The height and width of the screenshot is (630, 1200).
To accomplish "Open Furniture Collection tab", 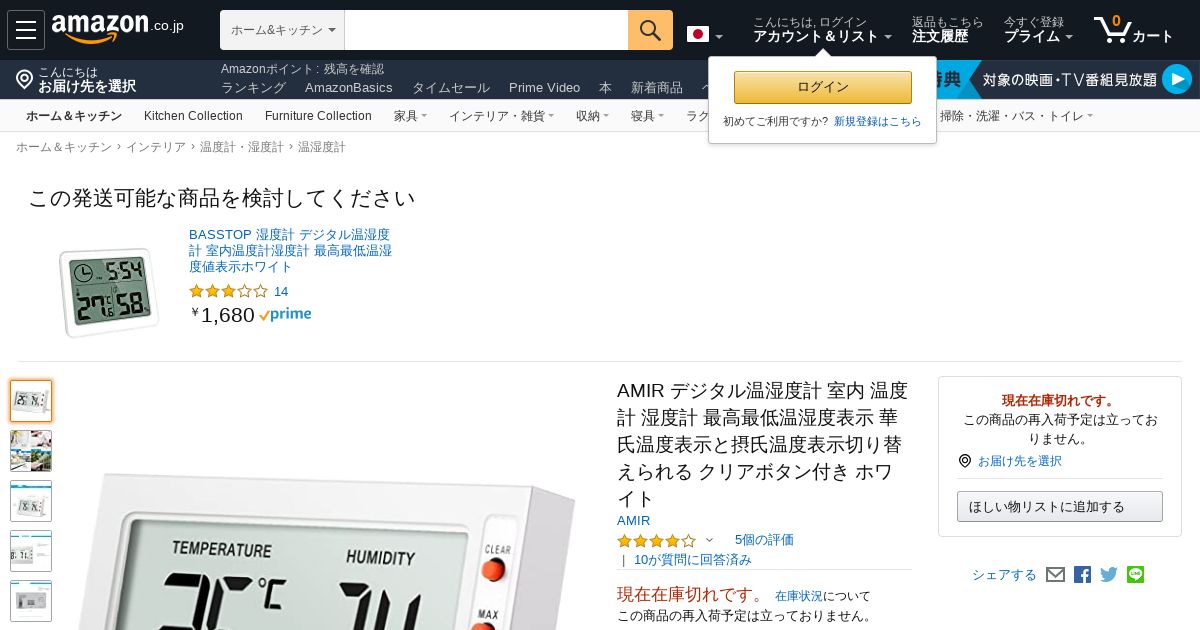I will pyautogui.click(x=318, y=116).
